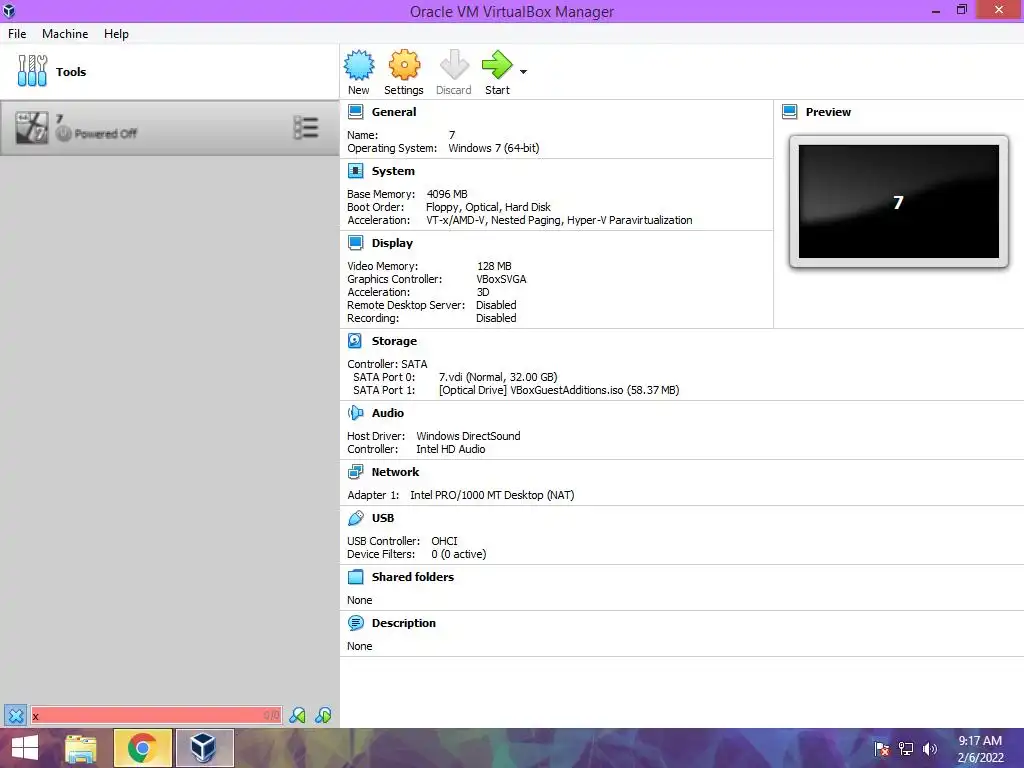This screenshot has height=768, width=1024.
Task: Click the Base Memory value 4096 MB
Action: pos(447,194)
